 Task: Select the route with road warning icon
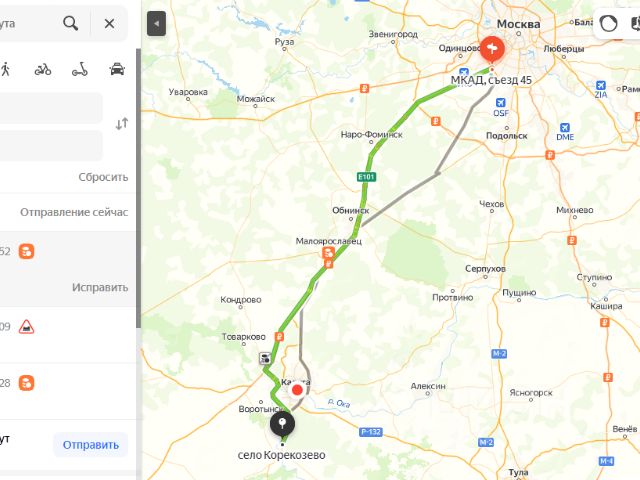coord(68,335)
